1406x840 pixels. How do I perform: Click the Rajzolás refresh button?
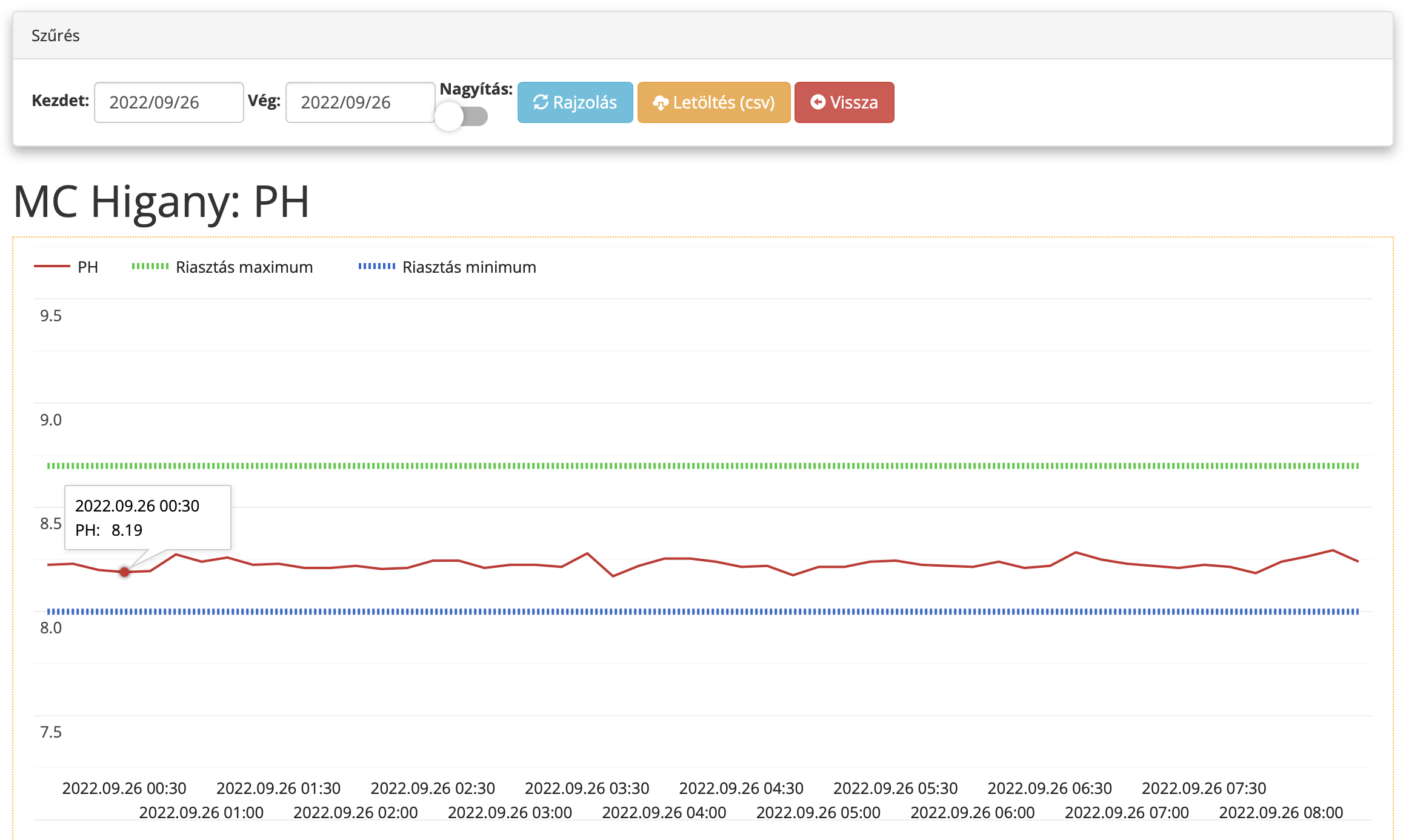click(575, 102)
